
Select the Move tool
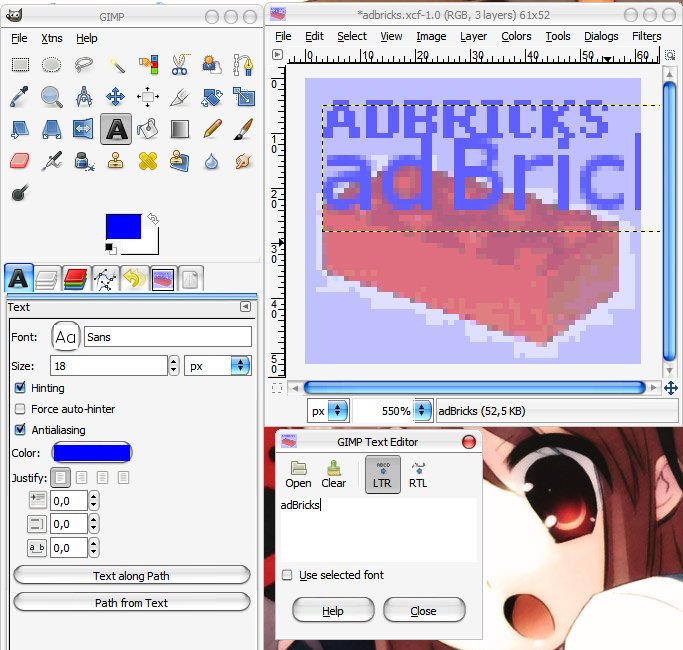pos(116,97)
